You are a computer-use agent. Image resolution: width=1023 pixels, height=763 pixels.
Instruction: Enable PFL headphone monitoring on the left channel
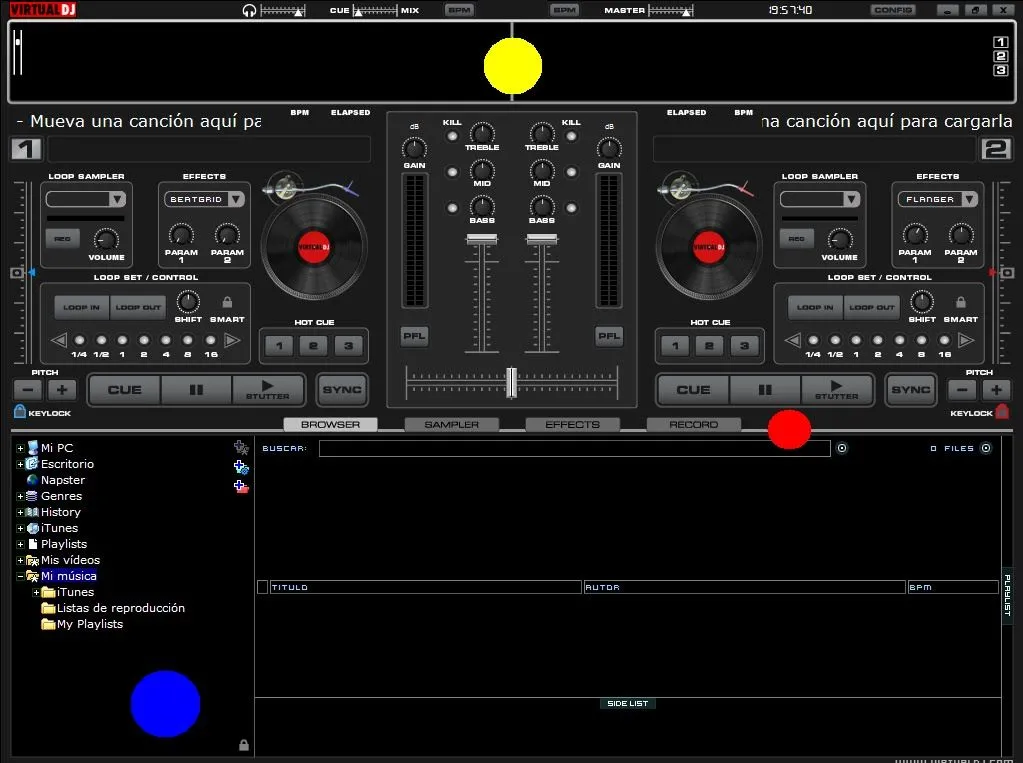coord(413,336)
